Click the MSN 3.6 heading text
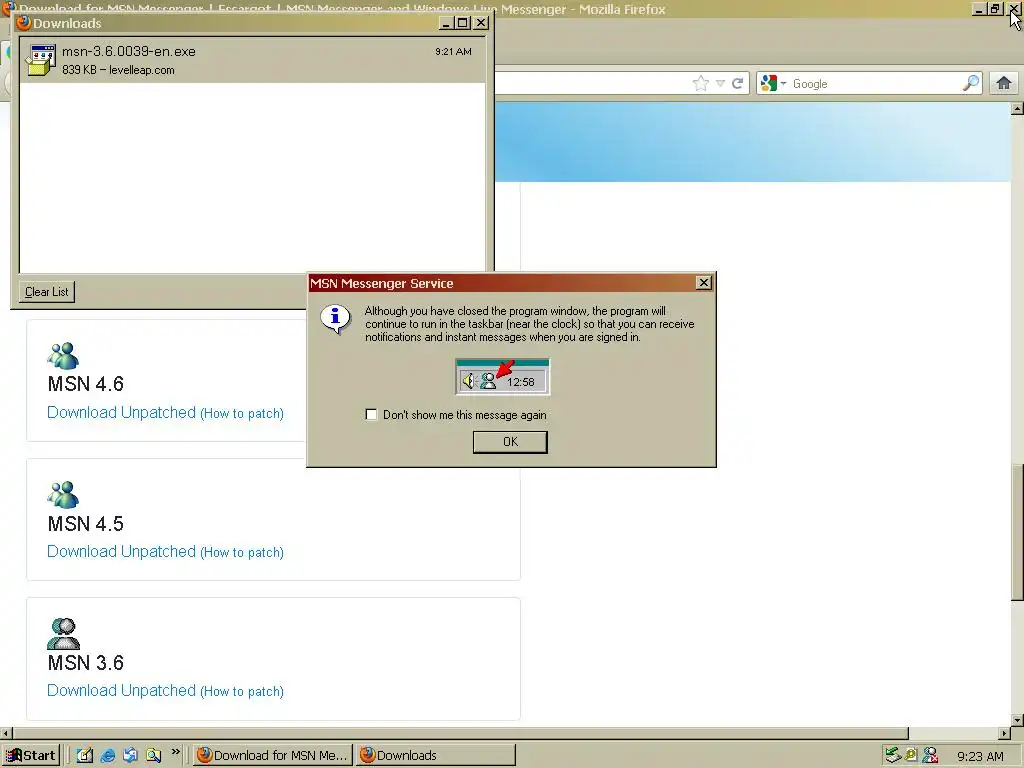The width and height of the screenshot is (1024, 768). 86,663
